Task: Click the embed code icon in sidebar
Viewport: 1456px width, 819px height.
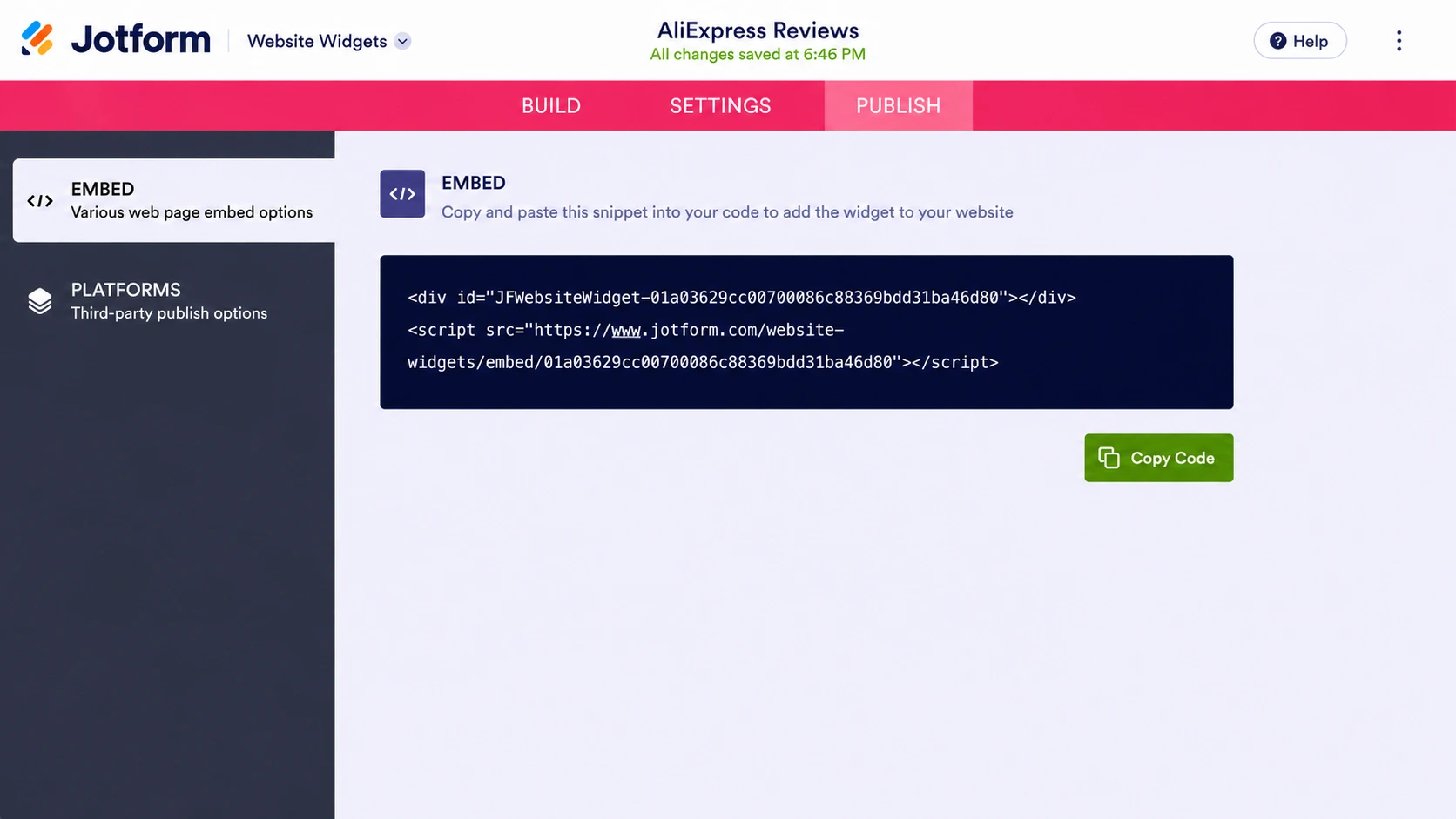Action: 40,201
